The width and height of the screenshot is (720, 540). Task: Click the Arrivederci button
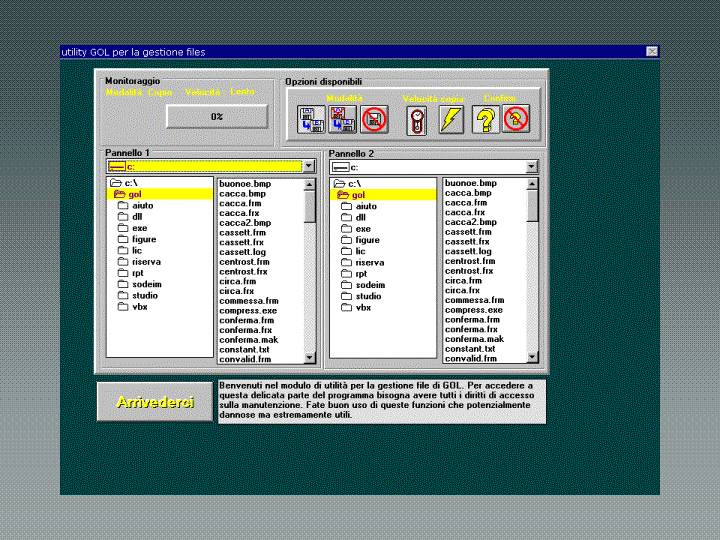155,402
